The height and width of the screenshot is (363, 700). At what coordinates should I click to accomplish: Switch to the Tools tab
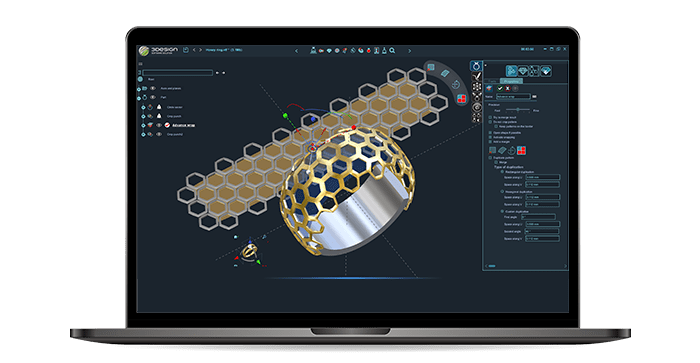(492, 81)
